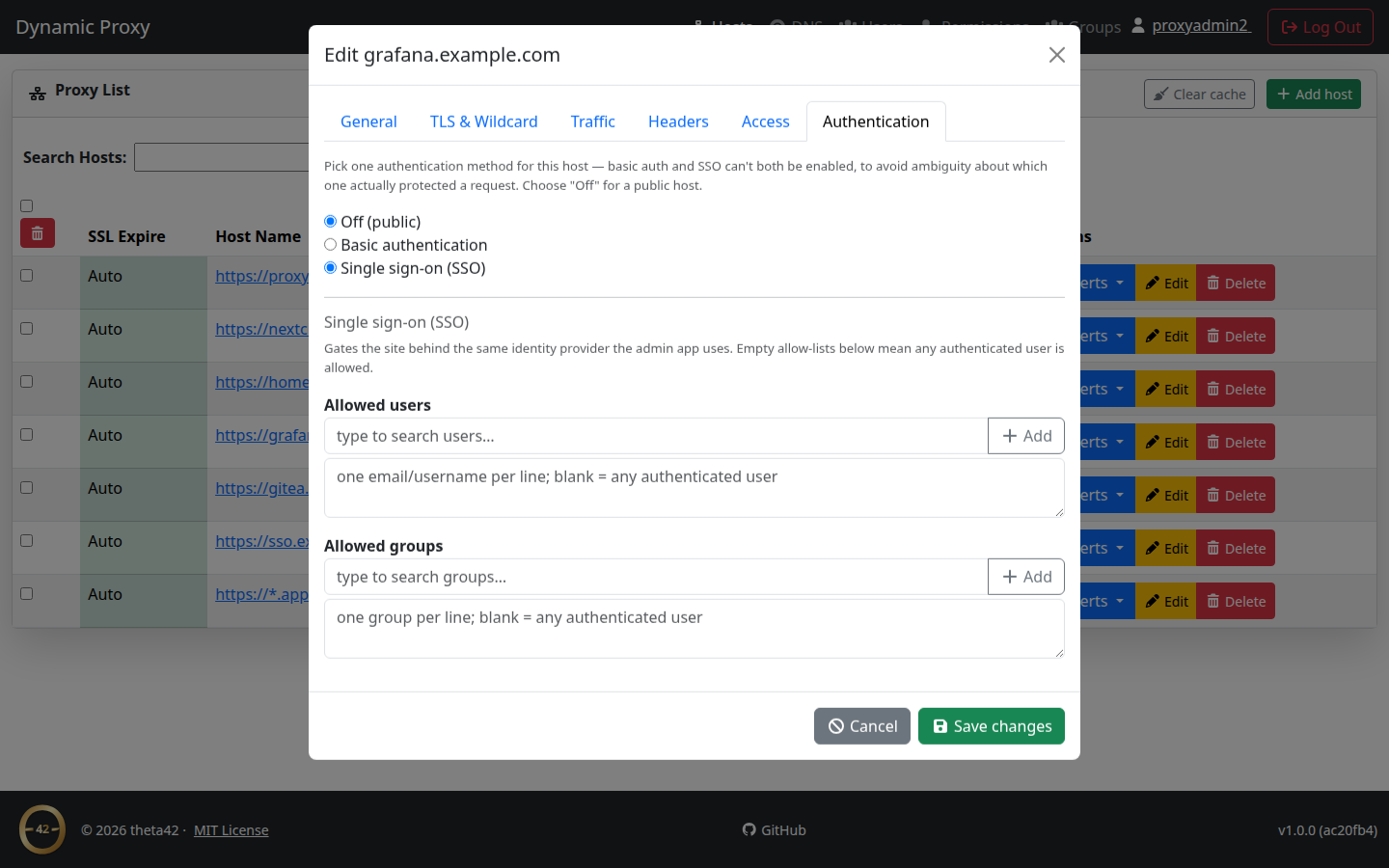
Task: Add the searched user to Allowed users
Action: (1026, 436)
